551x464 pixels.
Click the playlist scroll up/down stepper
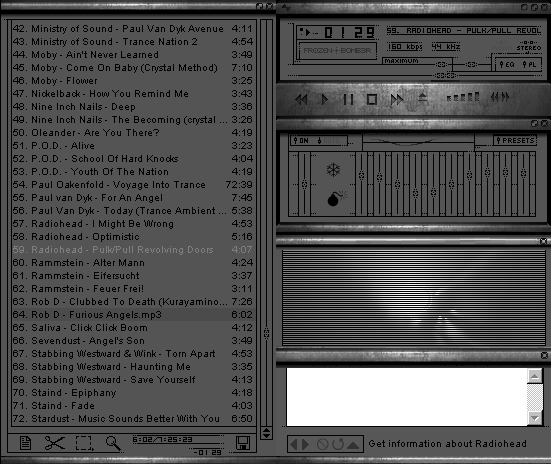[x=266, y=433]
